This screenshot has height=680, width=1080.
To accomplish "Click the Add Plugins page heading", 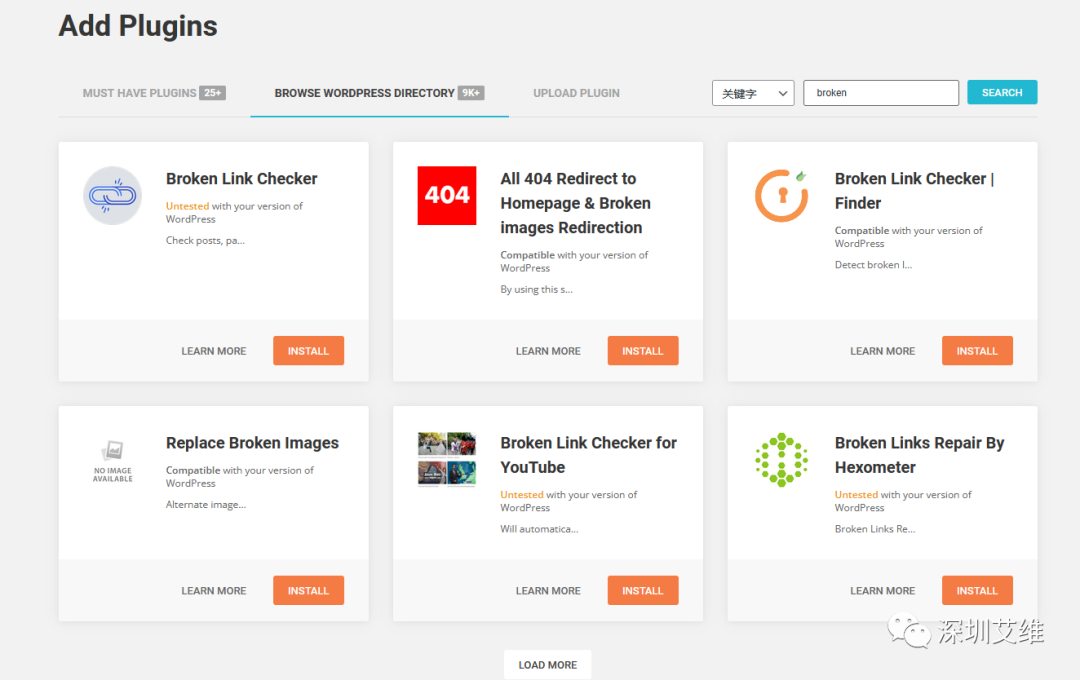I will tap(138, 26).
